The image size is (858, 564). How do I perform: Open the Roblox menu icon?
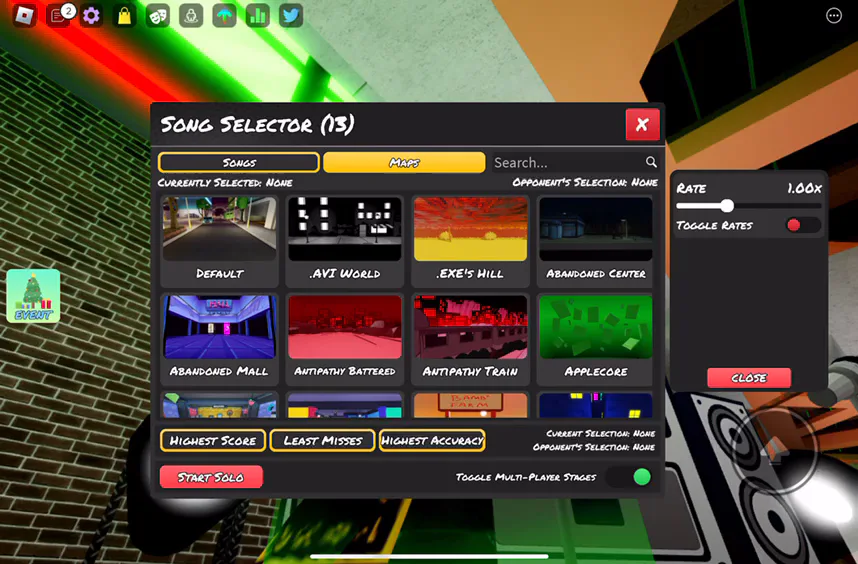(x=25, y=15)
